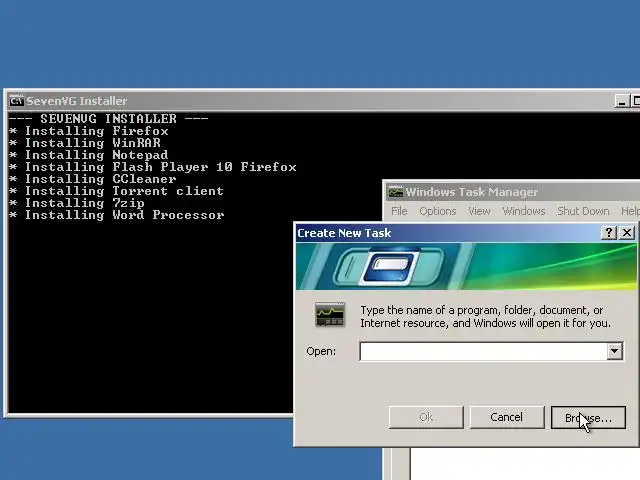Screen dimensions: 640x480
Task: Click the 'Type the name of a program' text
Action: (485, 316)
